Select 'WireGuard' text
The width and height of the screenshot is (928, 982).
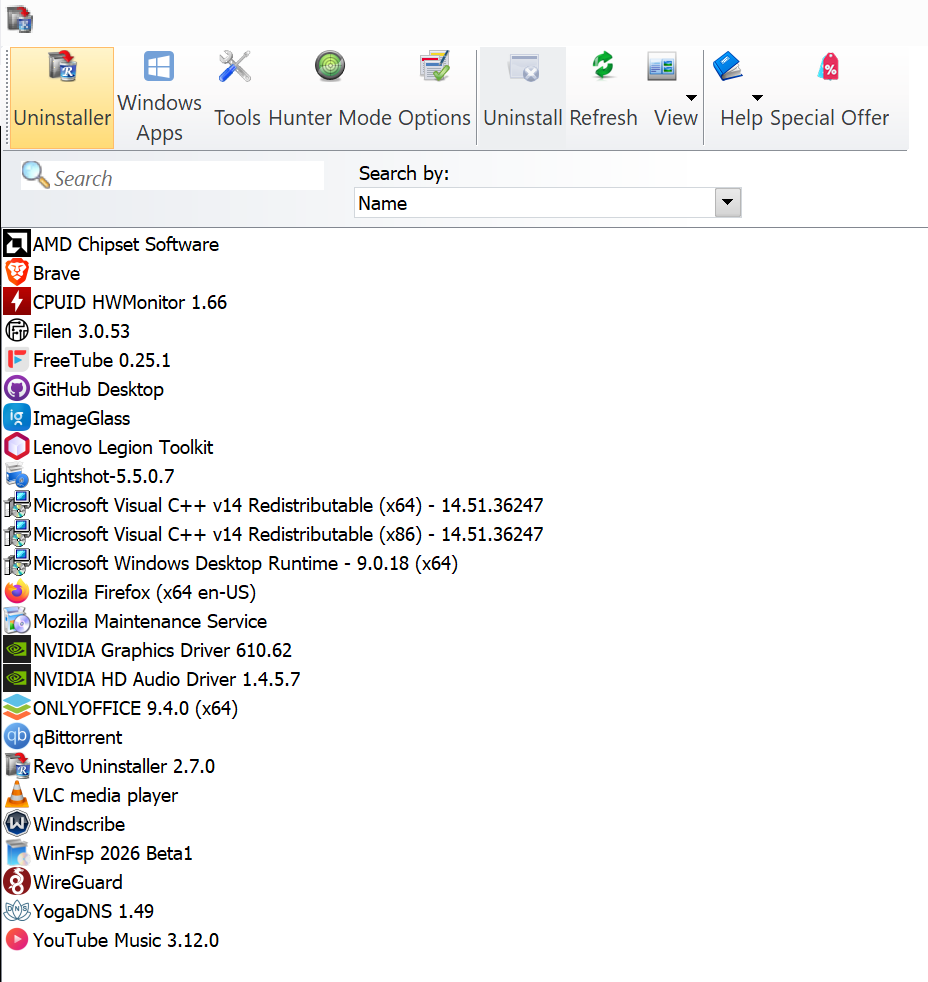point(78,882)
